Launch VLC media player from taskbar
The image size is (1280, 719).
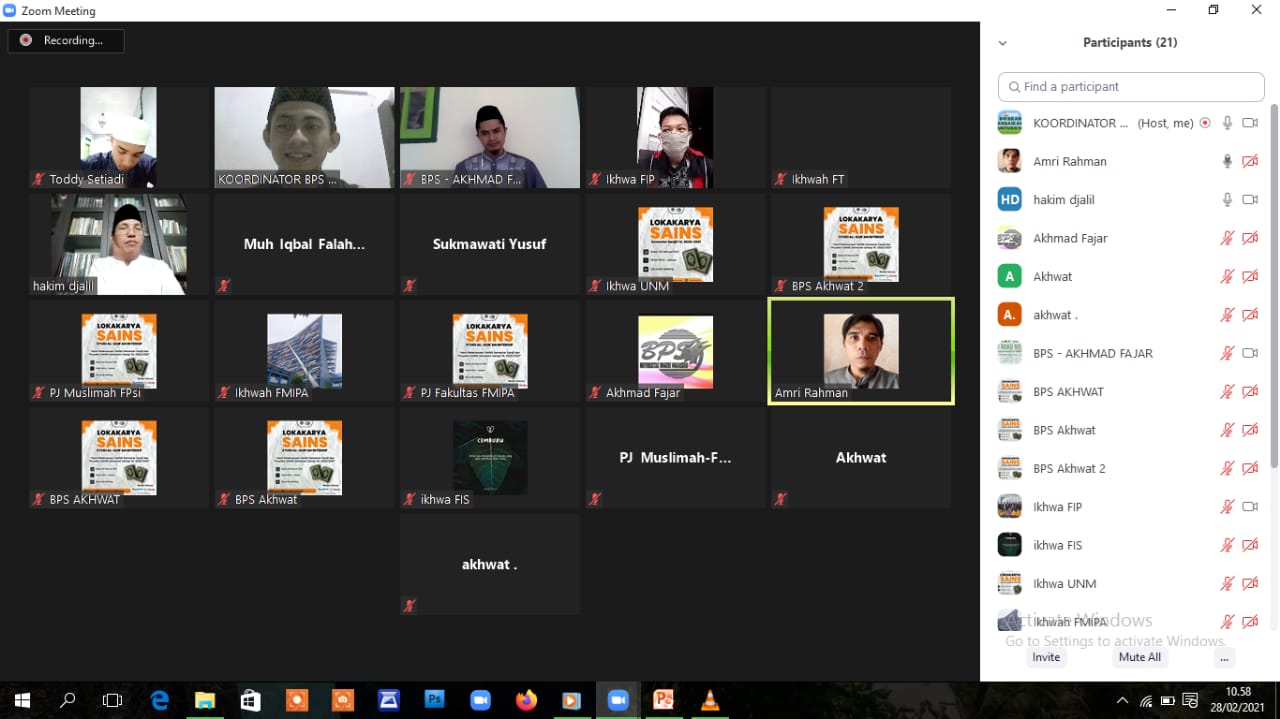point(710,700)
